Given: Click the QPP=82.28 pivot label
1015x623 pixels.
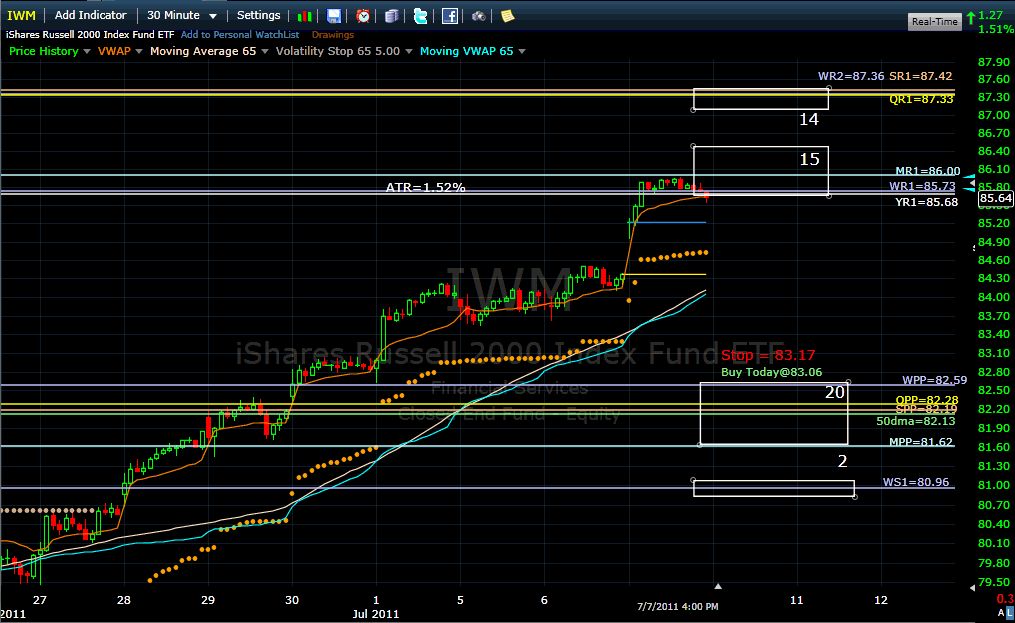Looking at the screenshot, I should pos(927,400).
